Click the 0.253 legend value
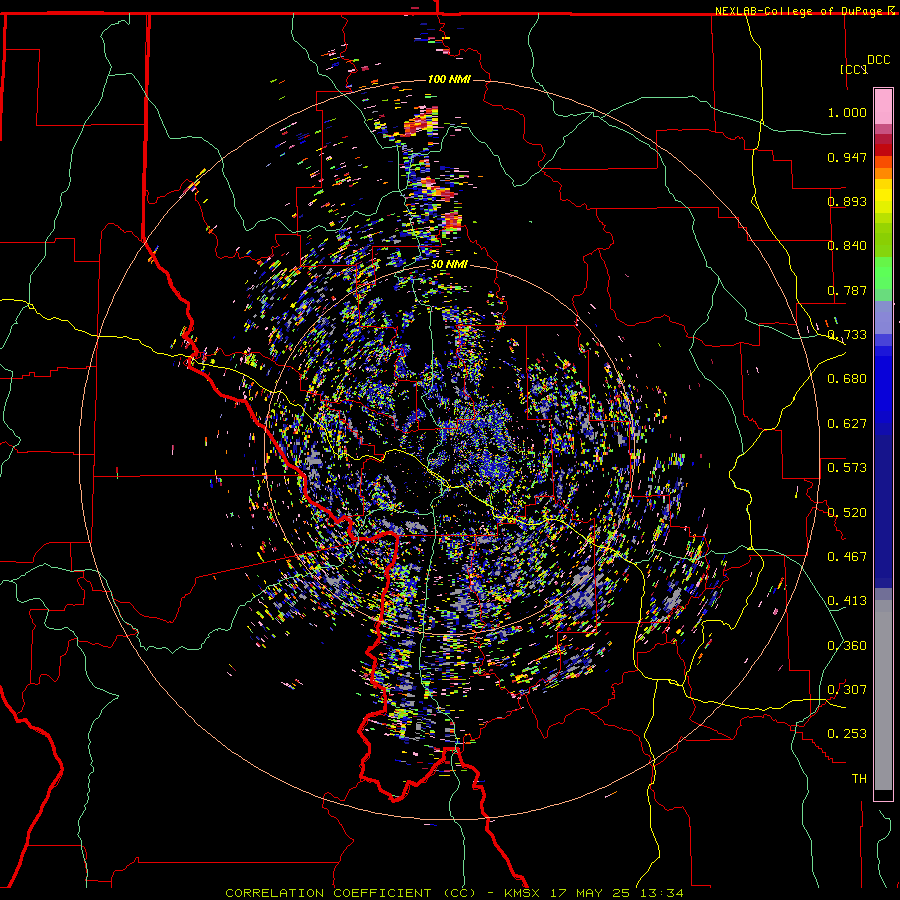The width and height of the screenshot is (900, 900). coord(847,734)
